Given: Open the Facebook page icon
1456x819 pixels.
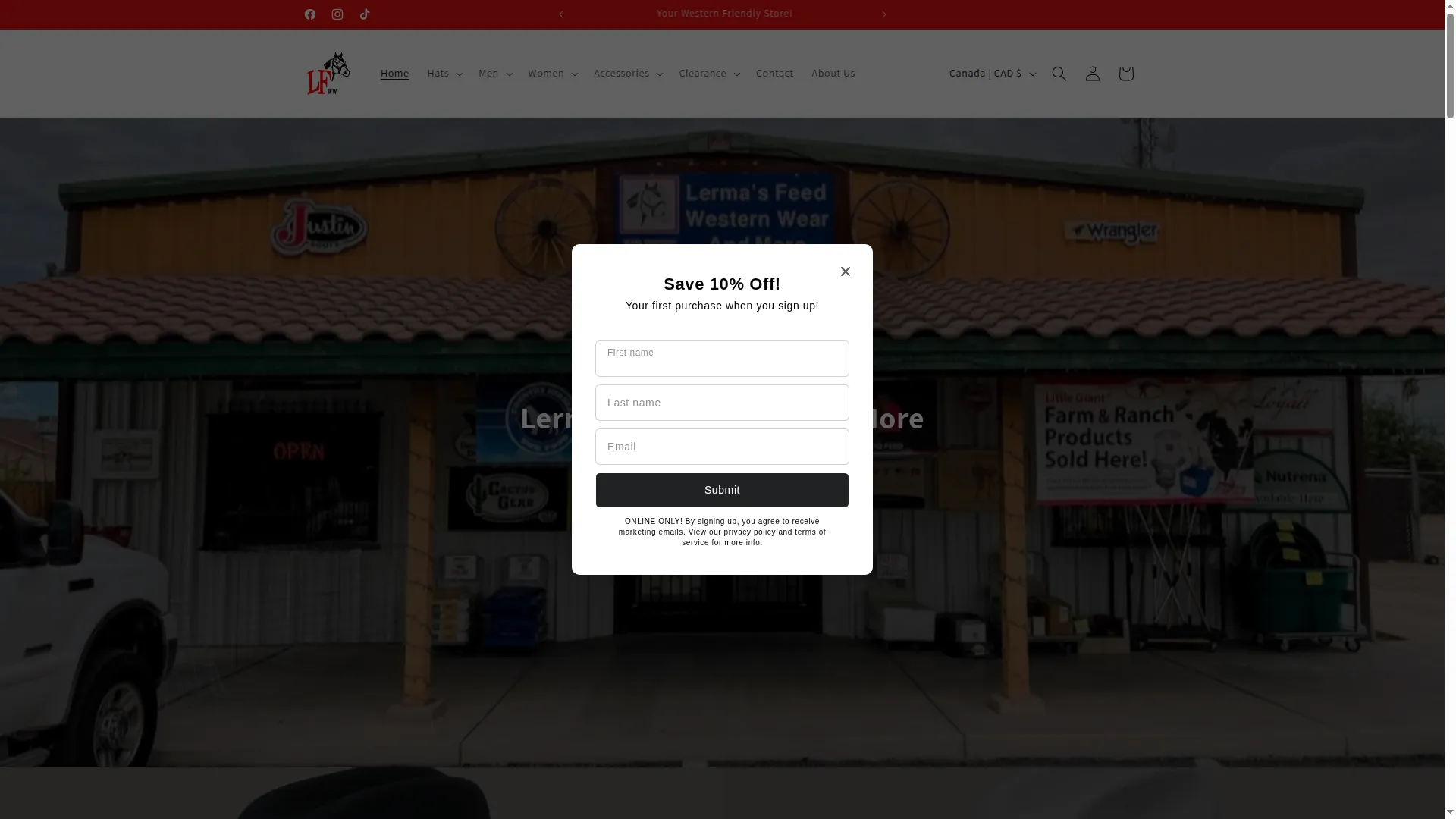Looking at the screenshot, I should click(x=310, y=14).
